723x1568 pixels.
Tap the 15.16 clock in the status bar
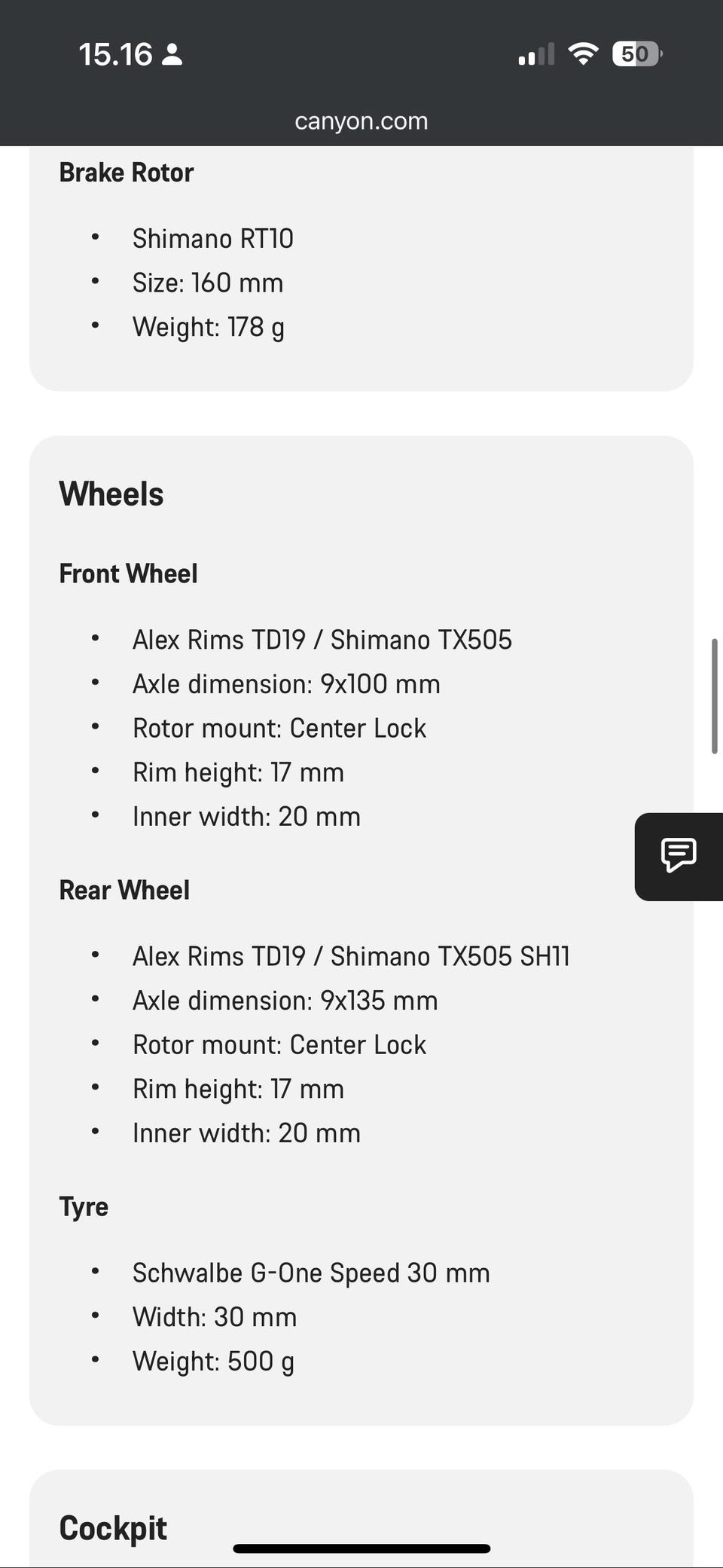pos(115,54)
